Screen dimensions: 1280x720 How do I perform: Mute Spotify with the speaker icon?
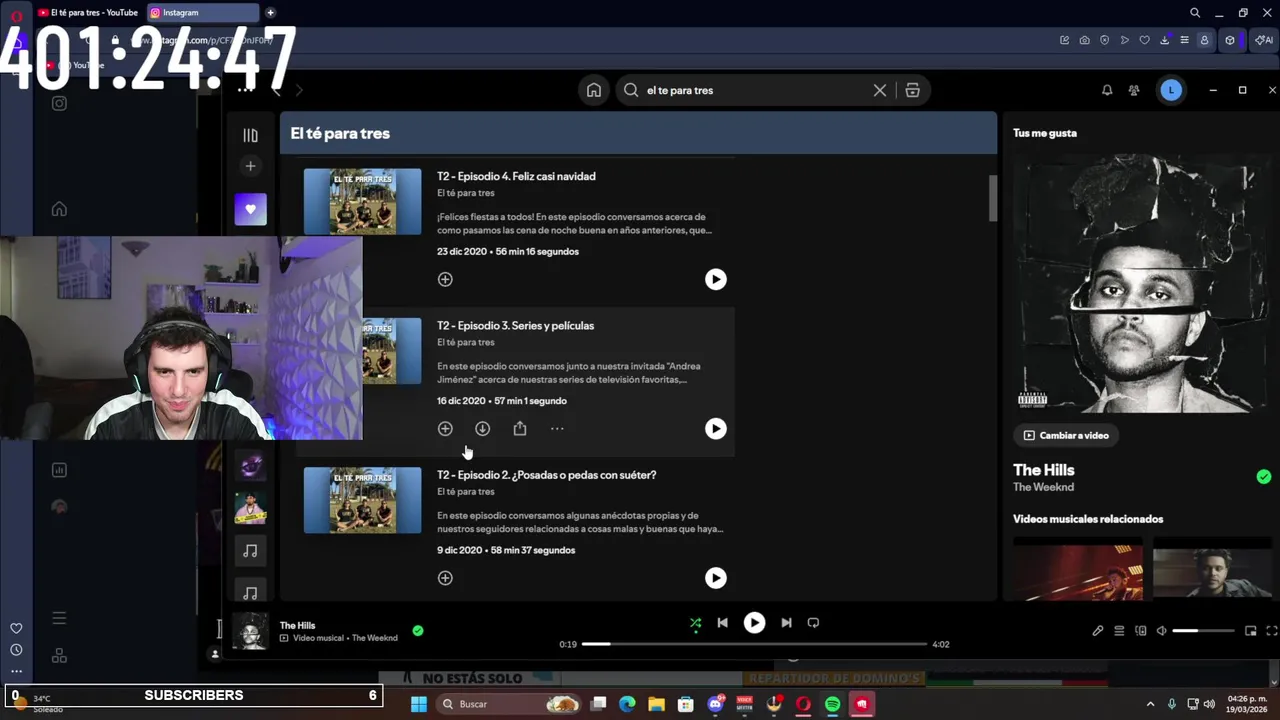(1161, 631)
